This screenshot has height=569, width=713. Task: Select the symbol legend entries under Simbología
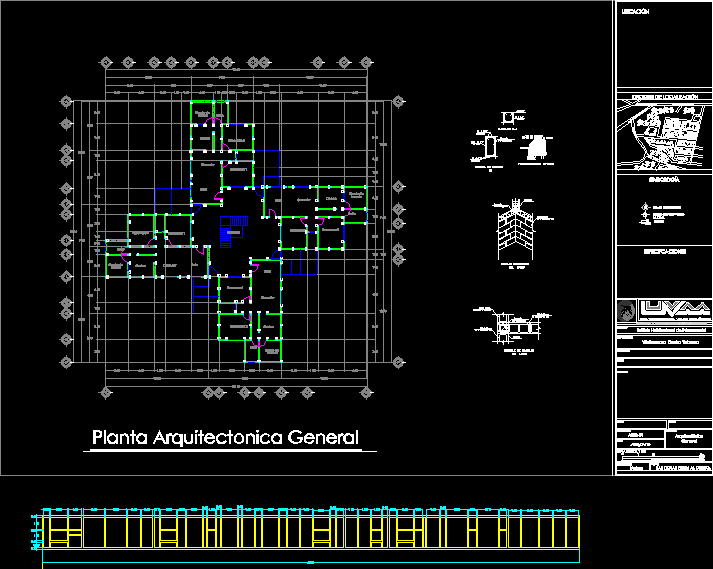(x=660, y=212)
